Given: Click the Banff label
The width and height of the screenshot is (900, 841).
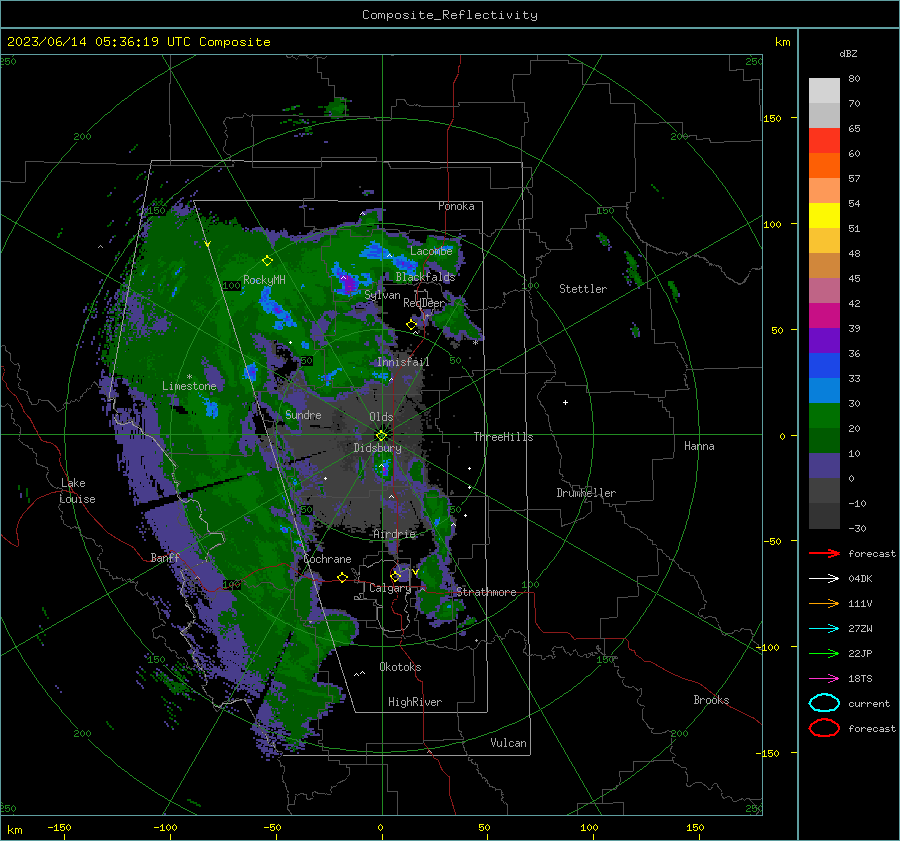Looking at the screenshot, I should [x=165, y=557].
